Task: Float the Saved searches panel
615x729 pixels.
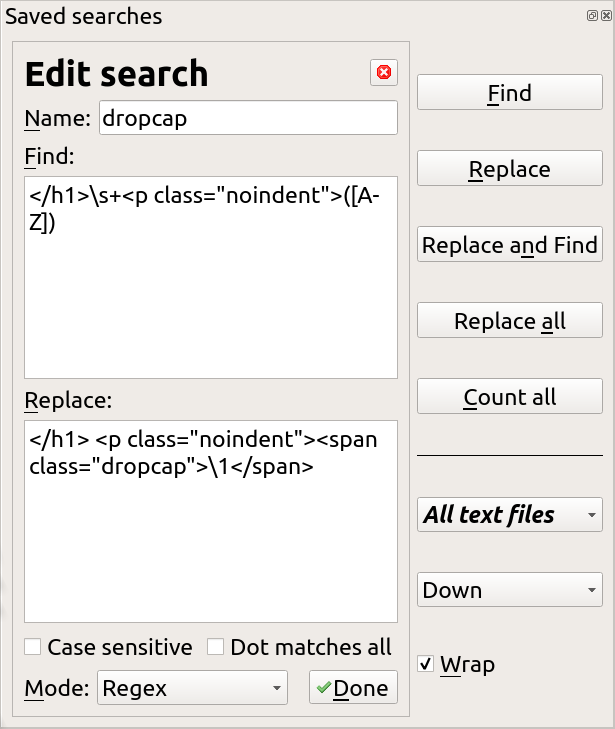Action: coord(593,16)
